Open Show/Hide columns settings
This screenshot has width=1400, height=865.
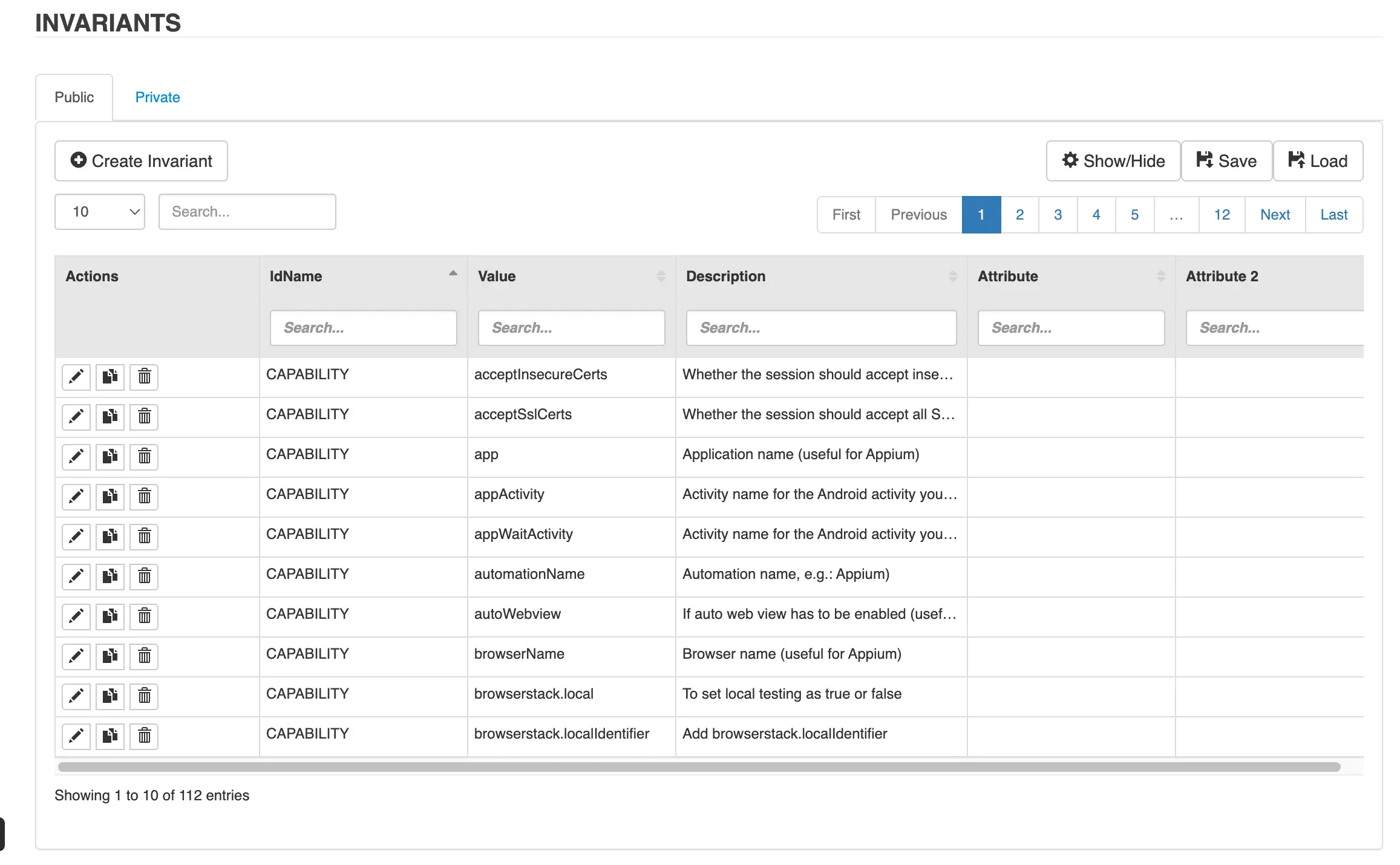1113,161
